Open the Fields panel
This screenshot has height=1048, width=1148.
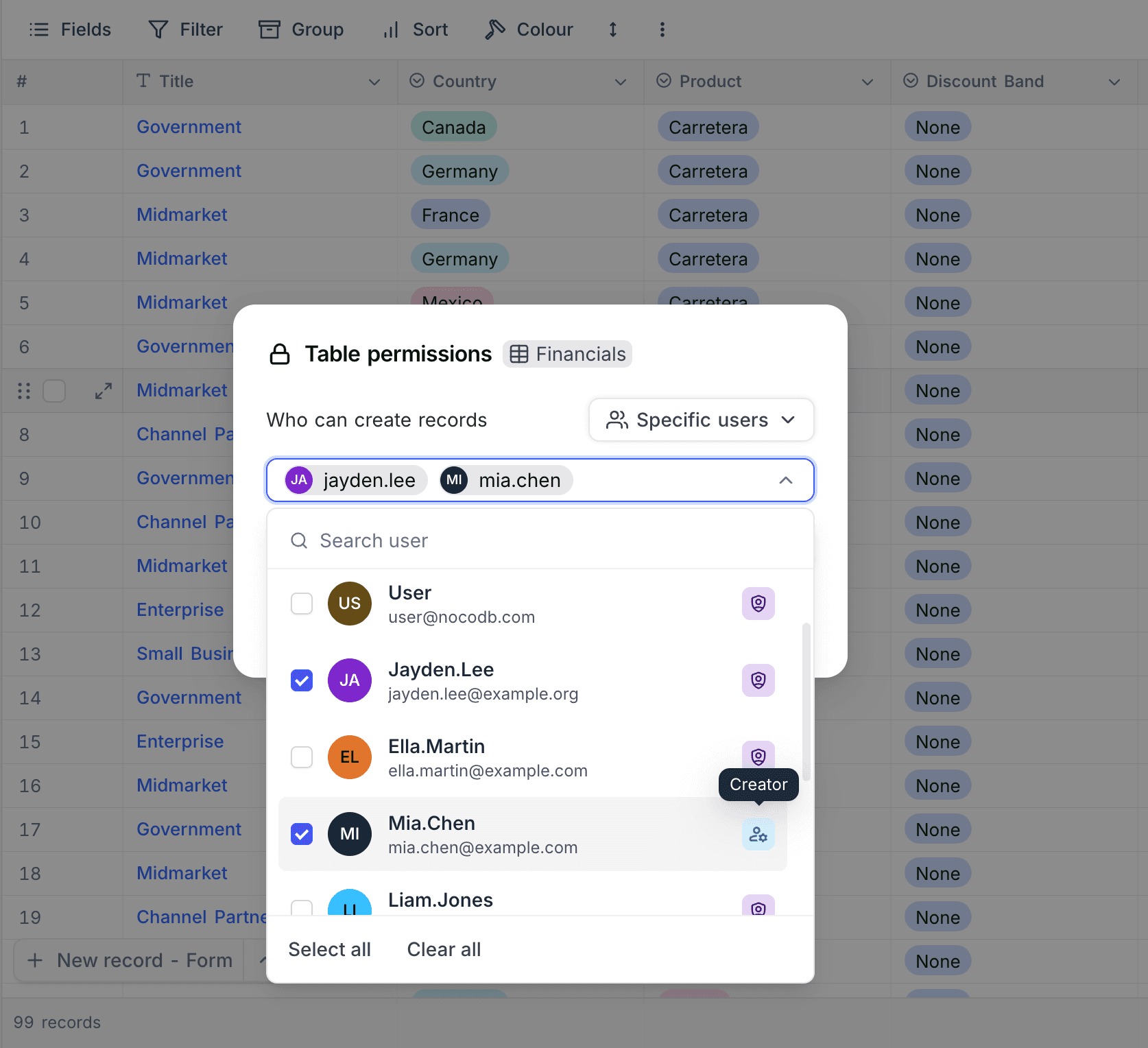tap(69, 29)
